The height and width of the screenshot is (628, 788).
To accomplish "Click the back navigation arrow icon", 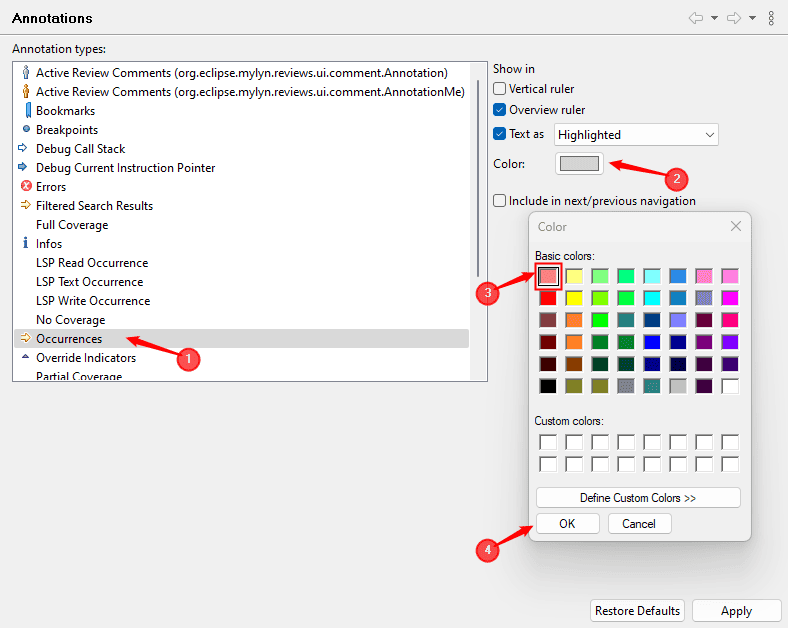I will [x=696, y=19].
